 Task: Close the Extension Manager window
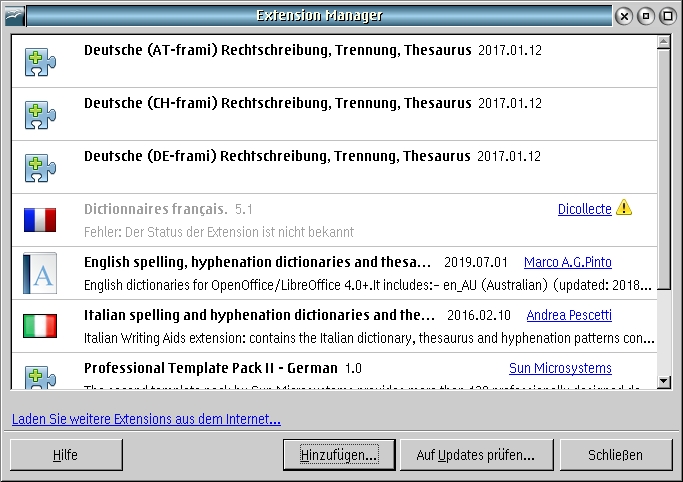click(624, 16)
